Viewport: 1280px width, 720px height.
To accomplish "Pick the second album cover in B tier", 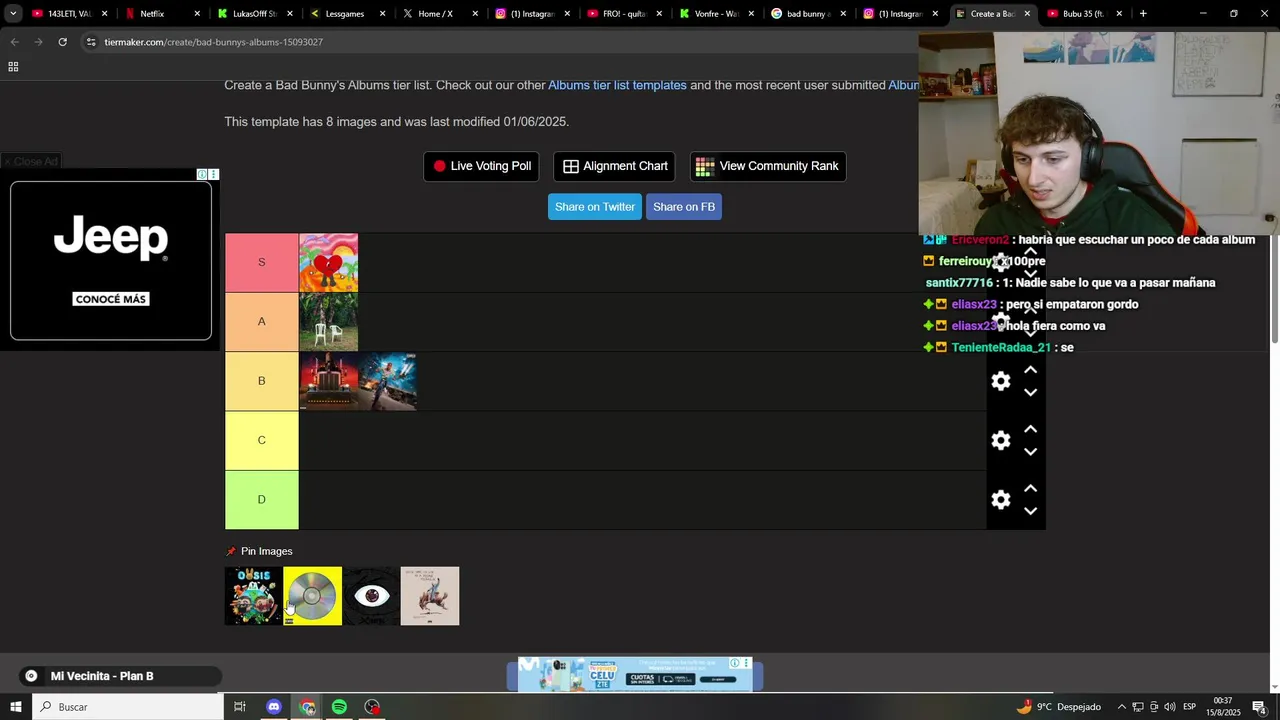I will pyautogui.click(x=387, y=381).
